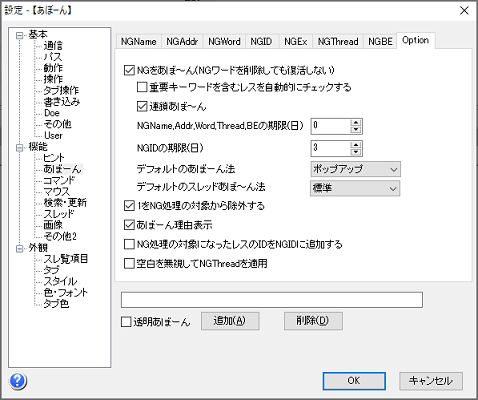Switch to the NGThread tab
The width and height of the screenshot is (478, 400).
[338, 42]
